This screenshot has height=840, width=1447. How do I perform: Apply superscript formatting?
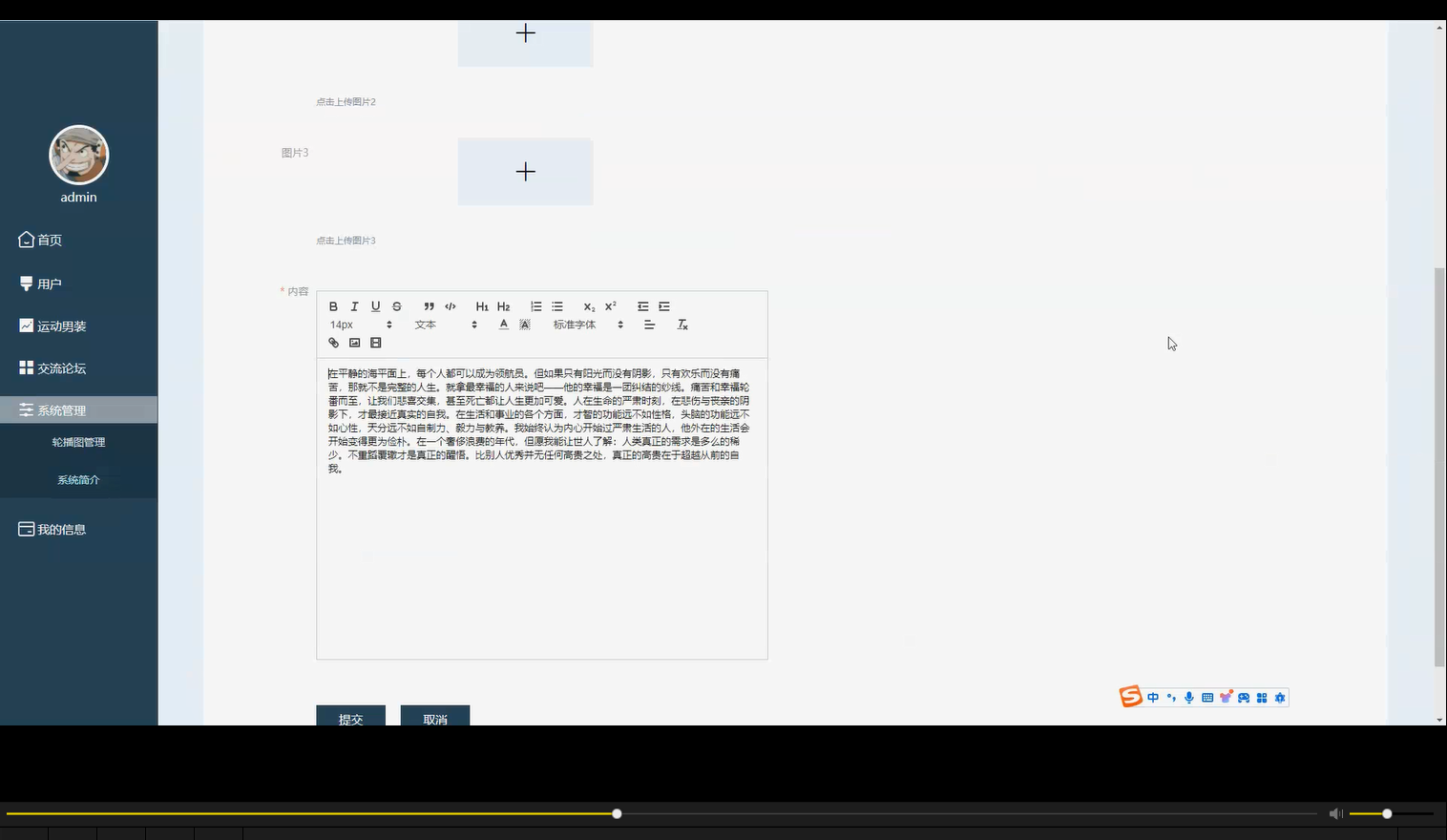(610, 306)
